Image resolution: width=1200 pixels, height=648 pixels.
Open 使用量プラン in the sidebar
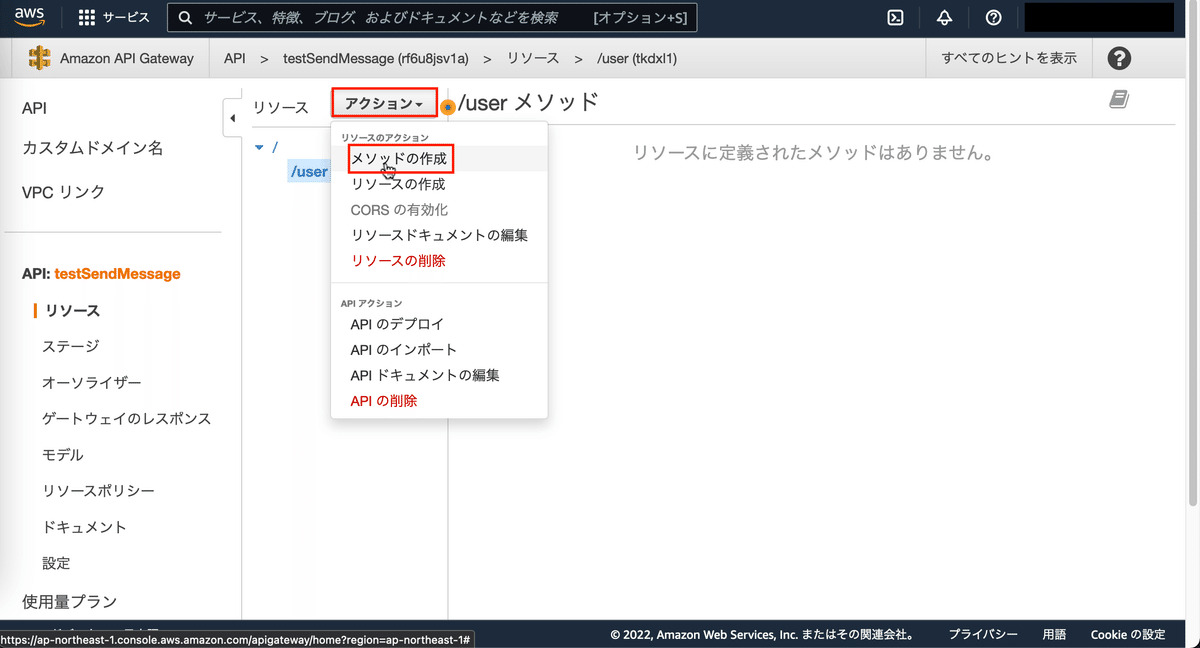[69, 601]
